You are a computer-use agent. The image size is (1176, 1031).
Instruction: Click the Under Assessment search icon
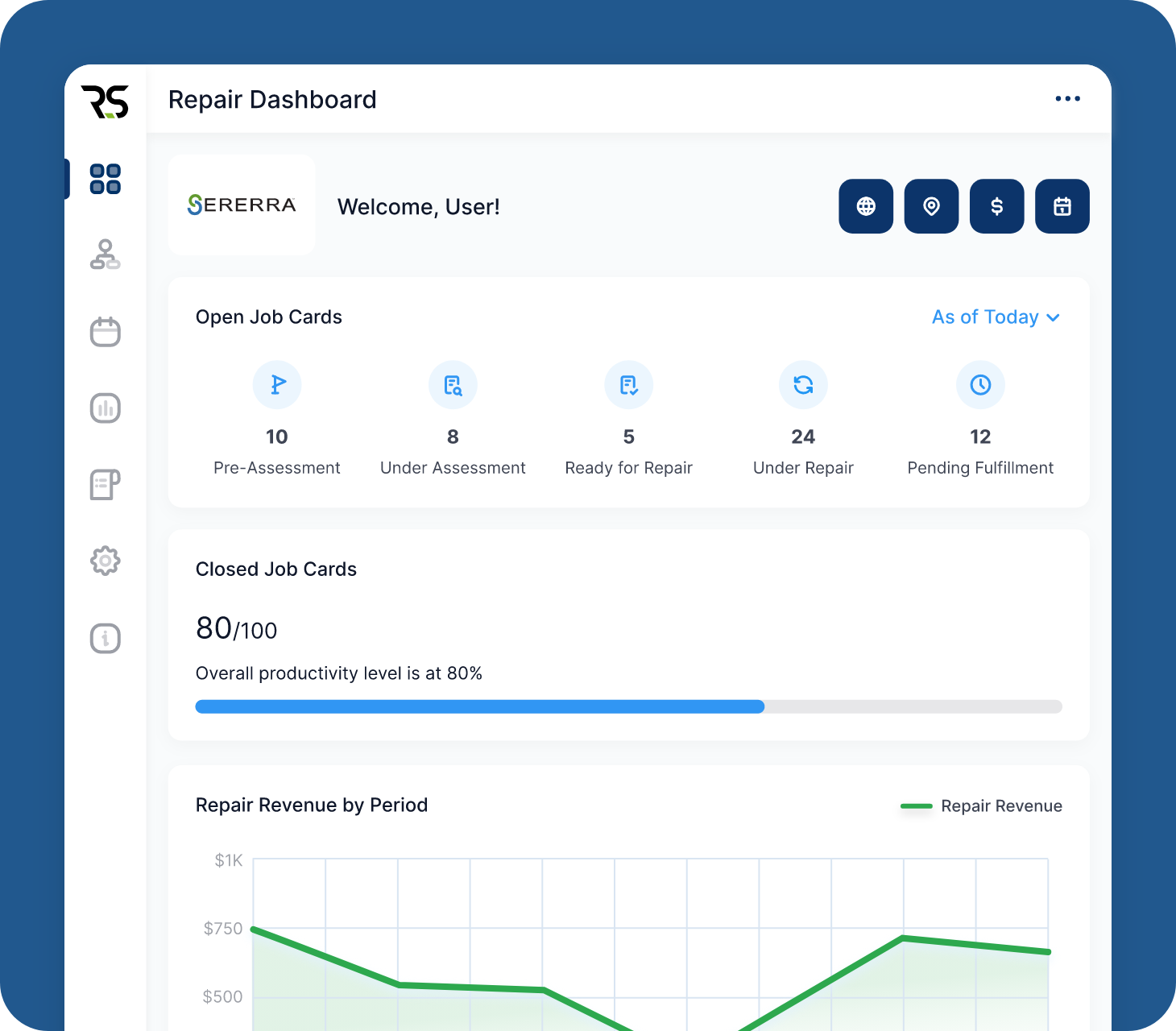tap(453, 385)
